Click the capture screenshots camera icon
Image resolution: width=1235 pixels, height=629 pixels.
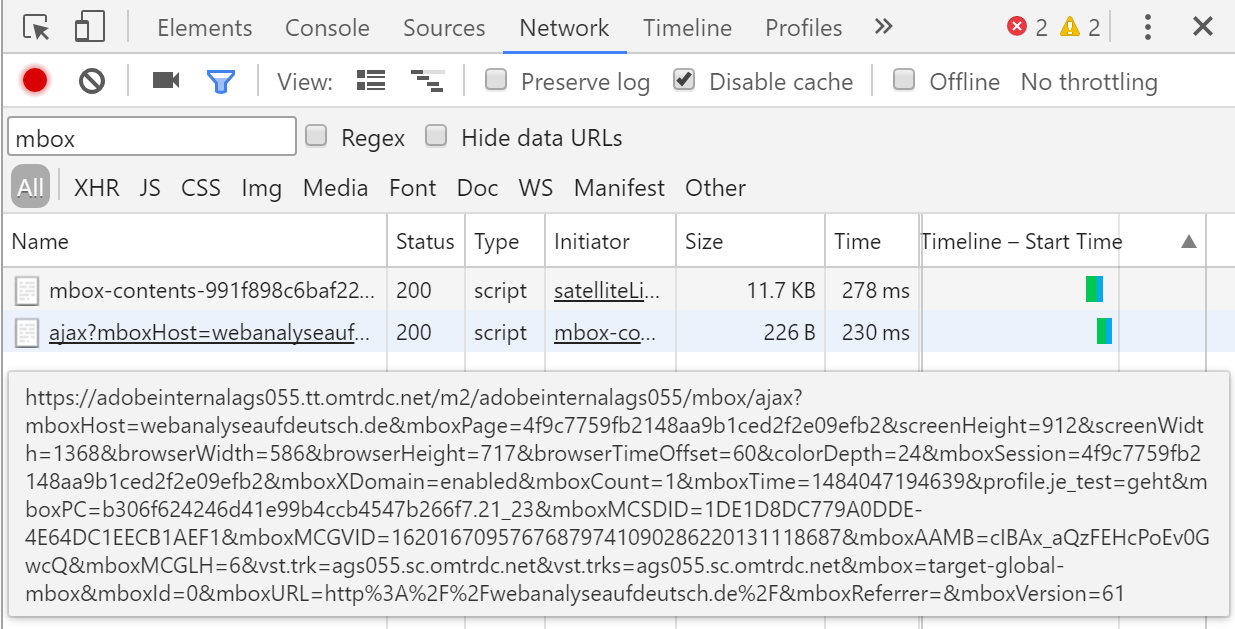(165, 81)
